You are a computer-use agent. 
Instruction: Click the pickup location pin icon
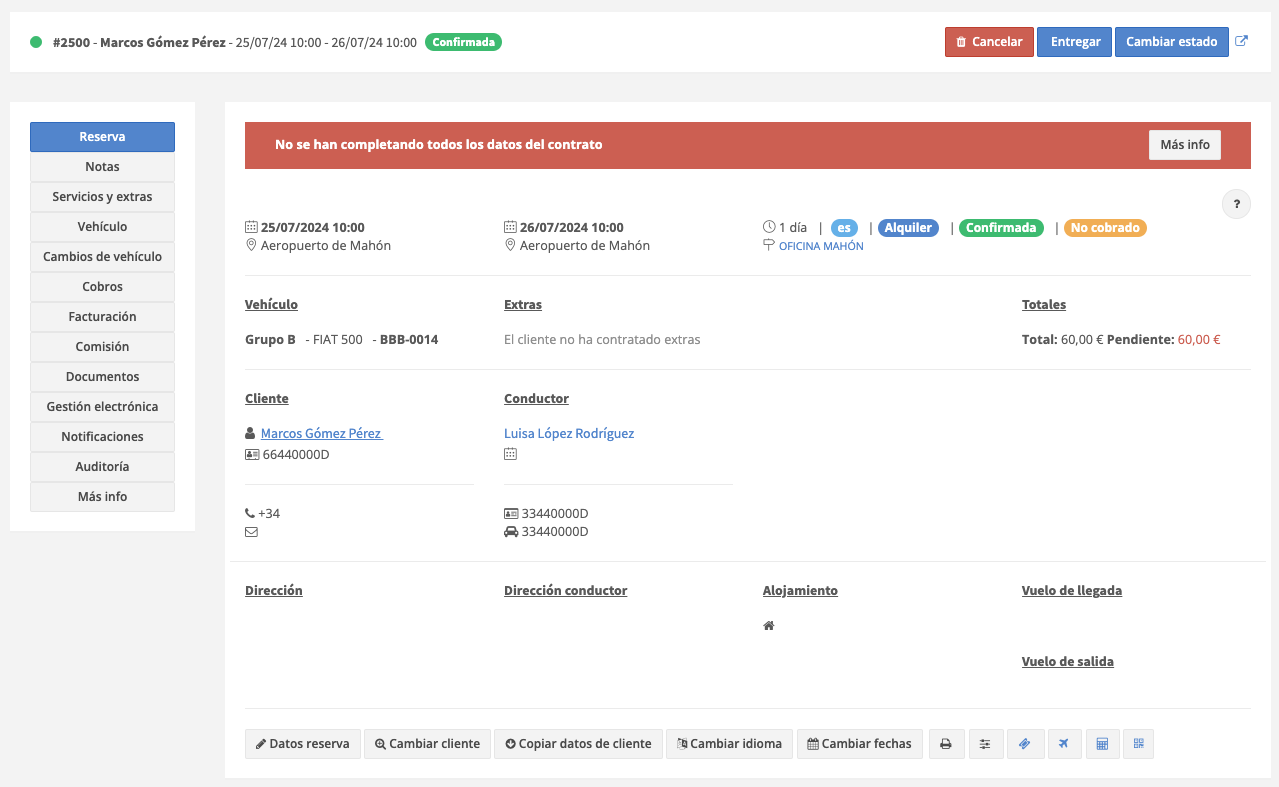tap(251, 246)
